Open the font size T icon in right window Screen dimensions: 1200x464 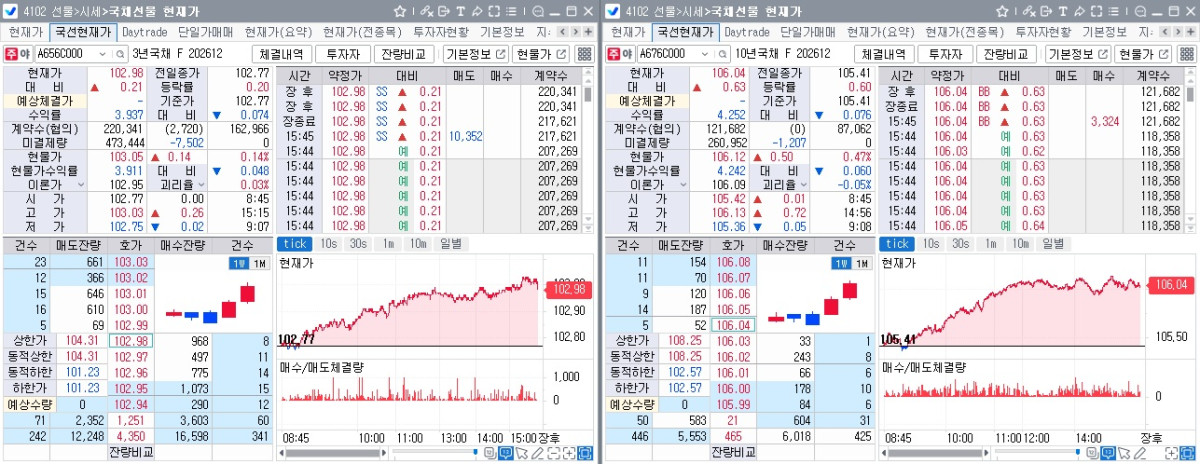coord(1061,11)
